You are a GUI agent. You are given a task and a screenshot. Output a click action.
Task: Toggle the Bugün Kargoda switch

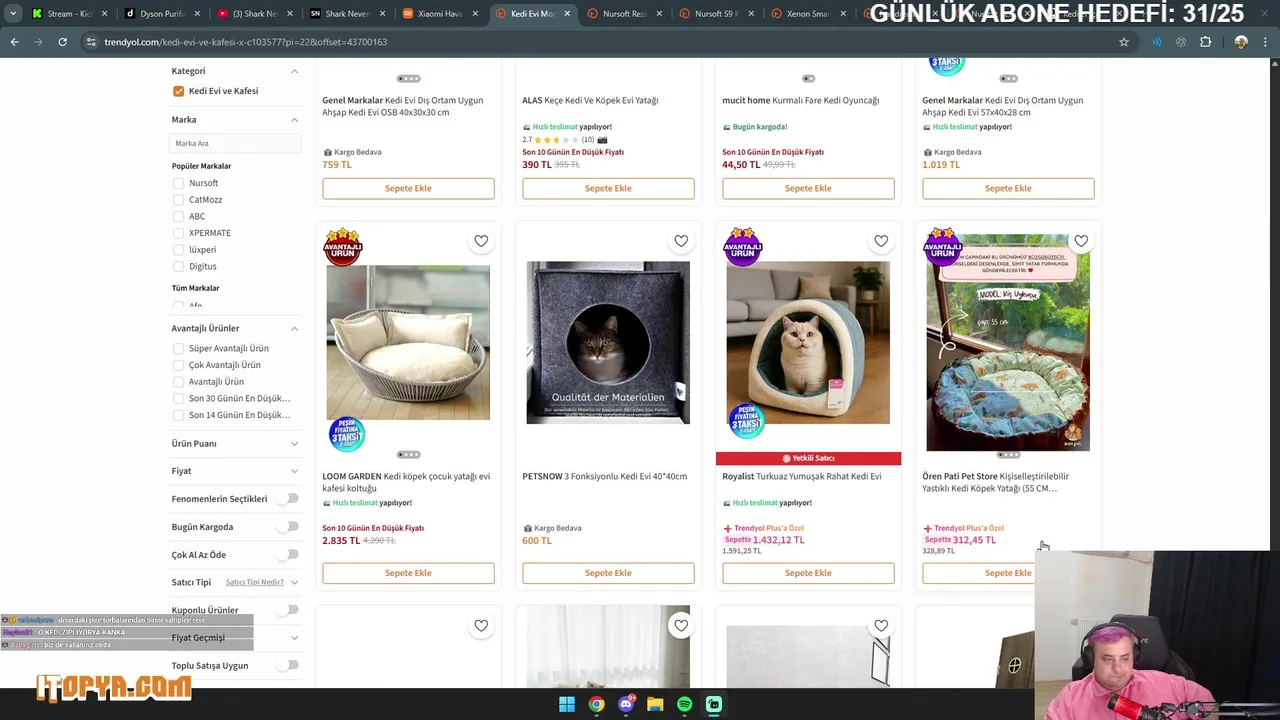[288, 526]
